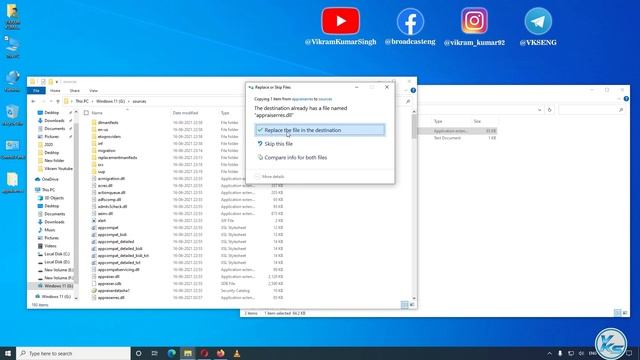Click the Cortana circle on the taskbar
Viewport: 640px width, 360px height.
[x=138, y=353]
